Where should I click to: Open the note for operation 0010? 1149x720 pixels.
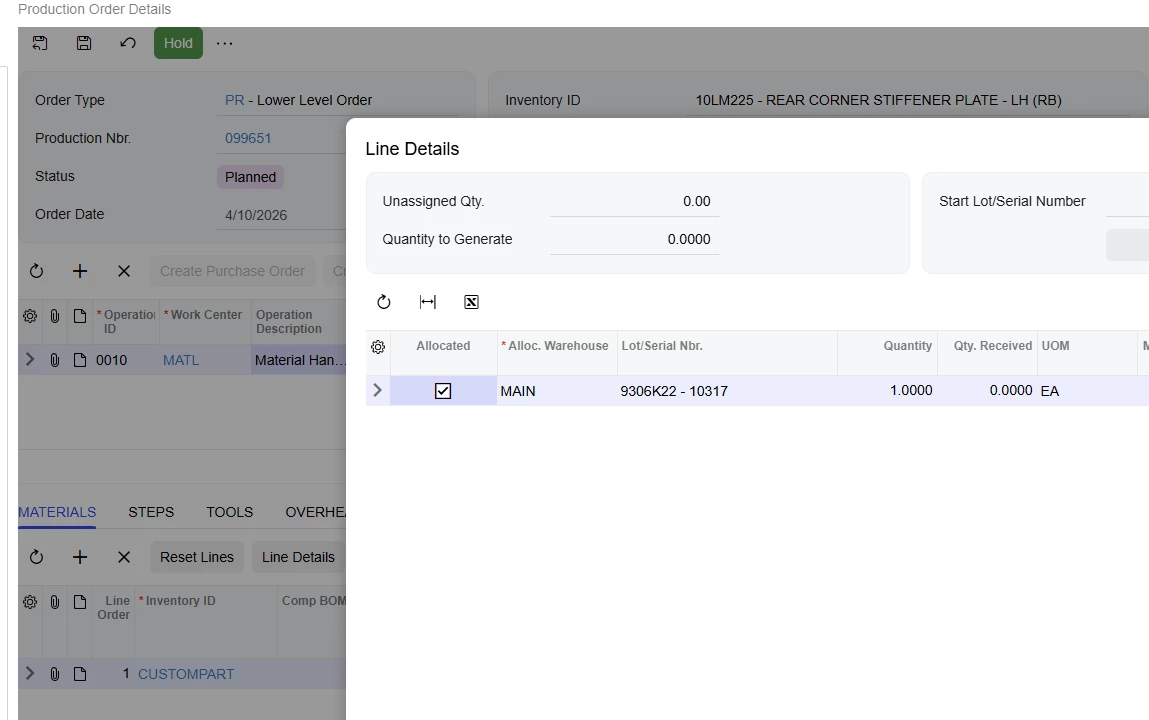click(80, 360)
